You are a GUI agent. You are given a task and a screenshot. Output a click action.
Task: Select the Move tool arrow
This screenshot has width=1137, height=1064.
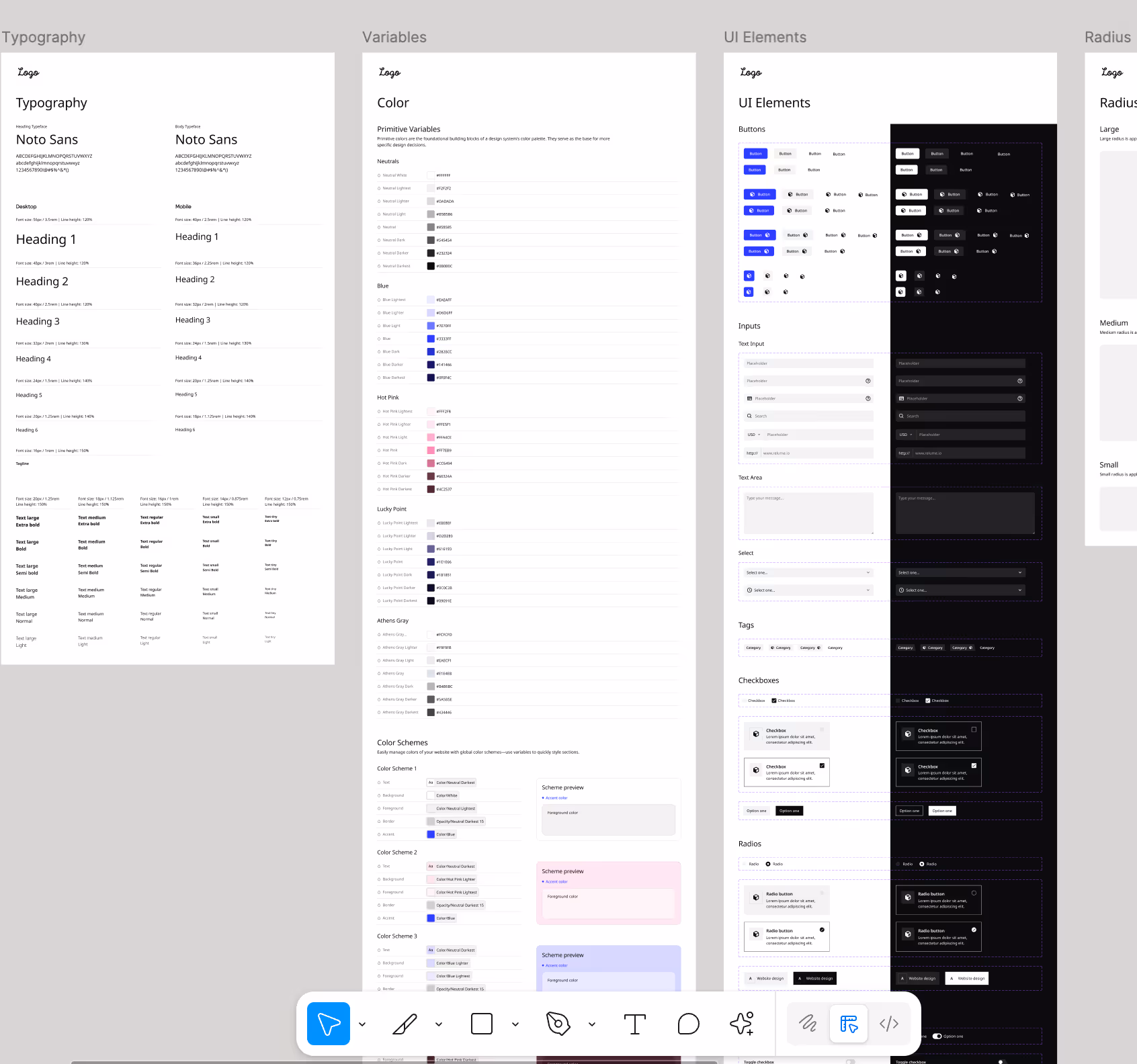(x=329, y=1024)
